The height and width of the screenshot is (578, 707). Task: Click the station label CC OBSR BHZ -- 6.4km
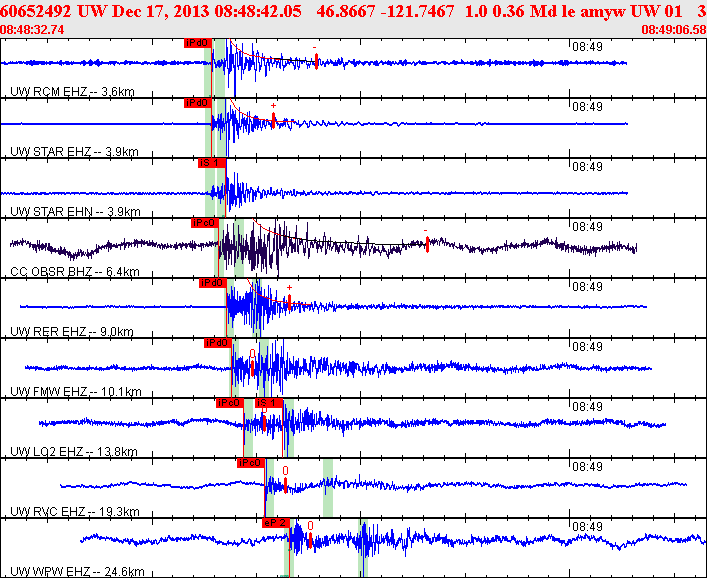click(75, 272)
